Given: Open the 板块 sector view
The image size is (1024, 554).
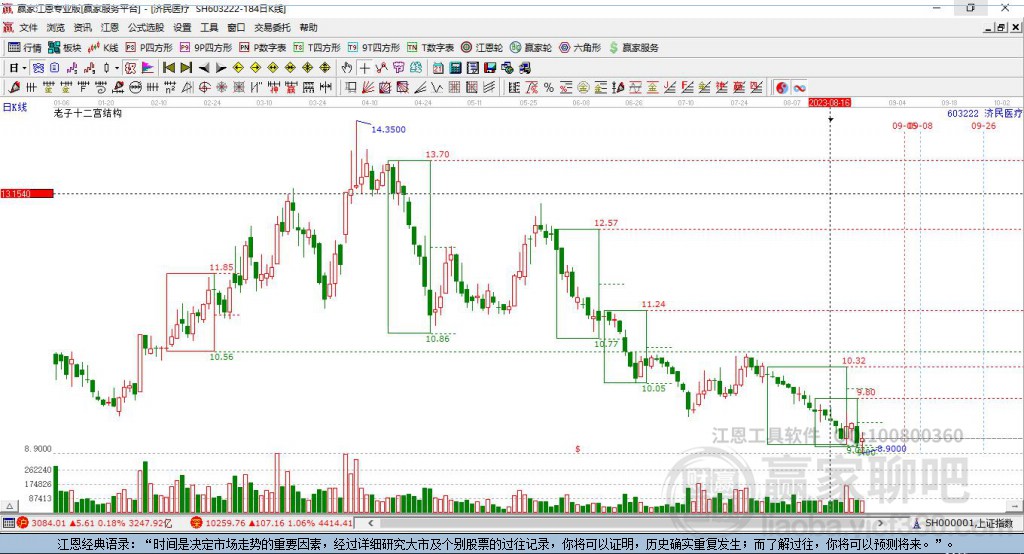Looking at the screenshot, I should tap(64, 48).
